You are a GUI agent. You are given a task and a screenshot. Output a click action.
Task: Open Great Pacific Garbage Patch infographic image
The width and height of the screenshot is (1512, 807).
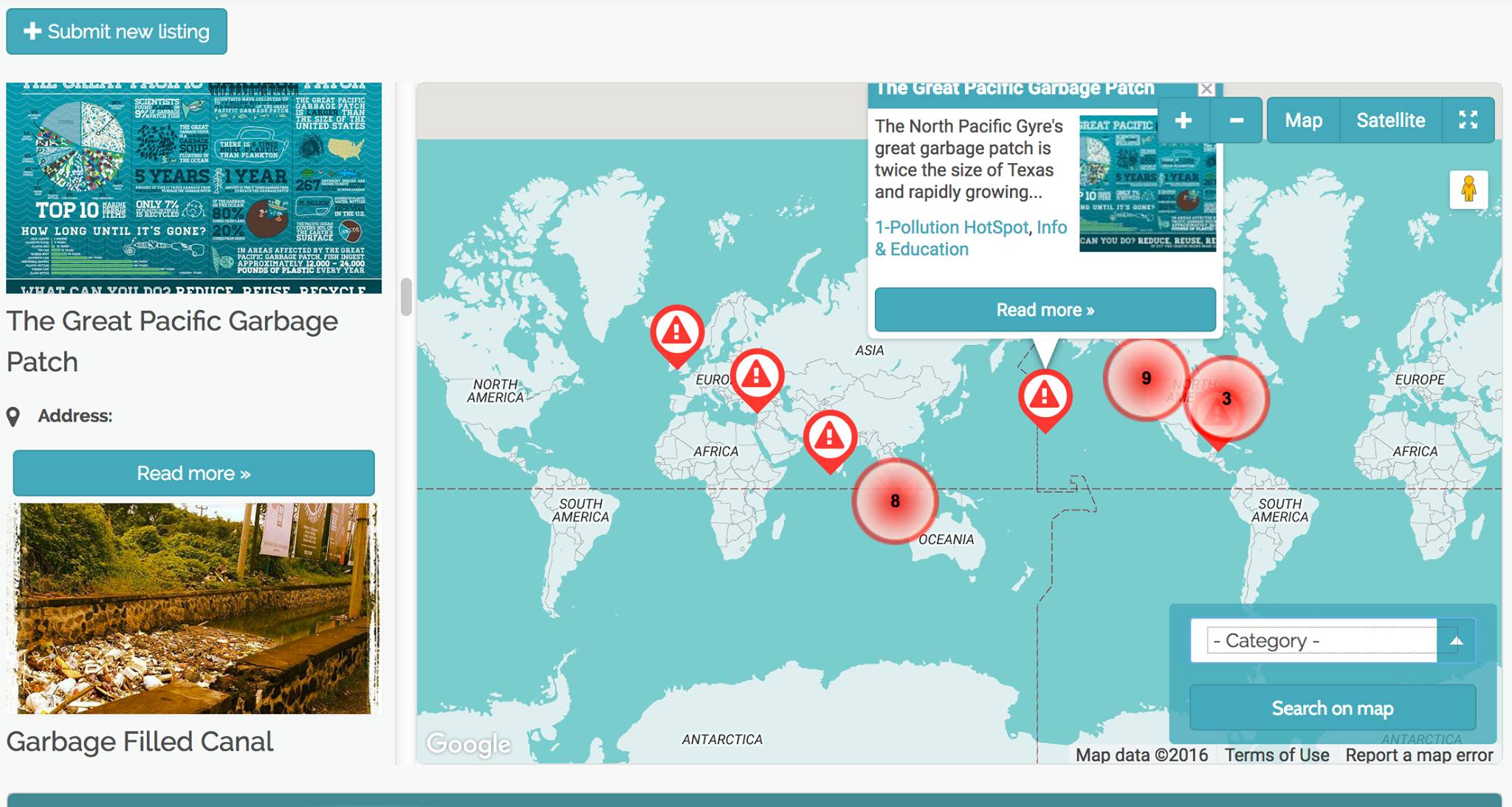click(194, 188)
